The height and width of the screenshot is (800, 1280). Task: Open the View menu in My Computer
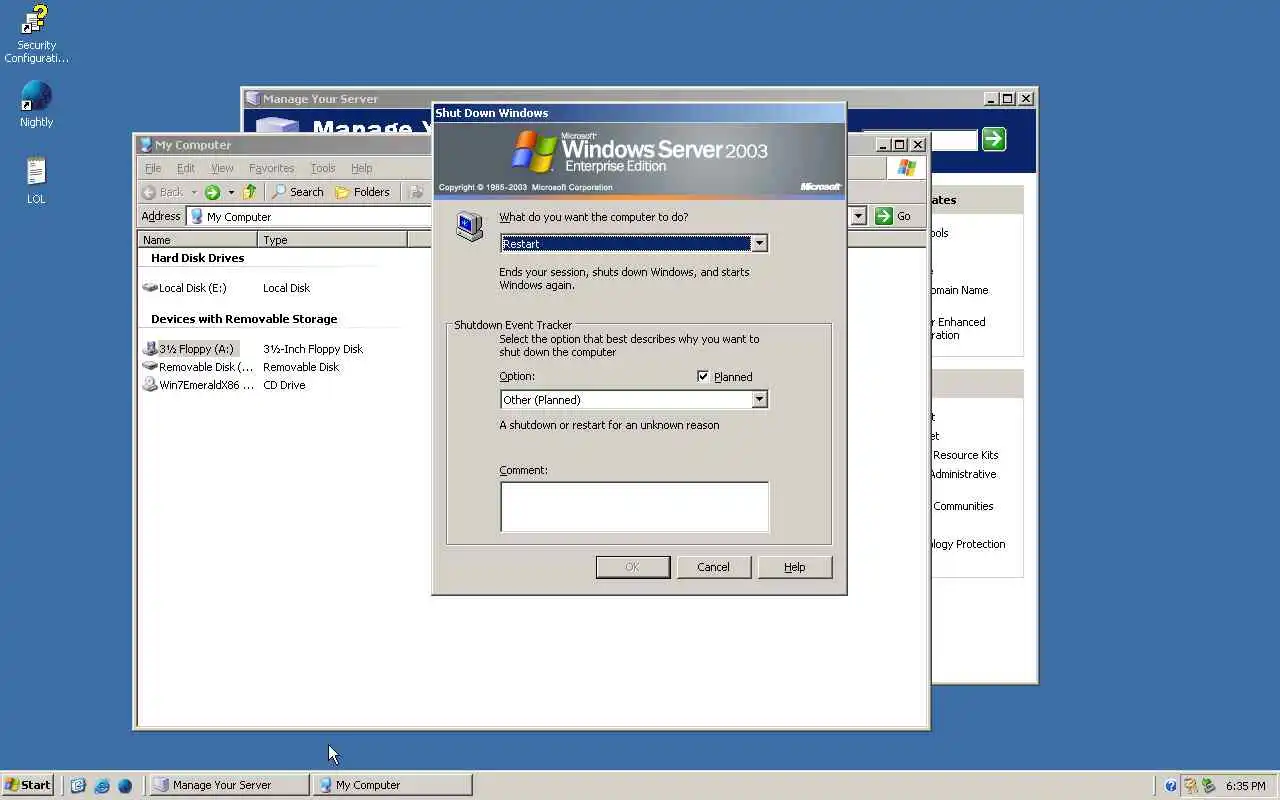(222, 168)
